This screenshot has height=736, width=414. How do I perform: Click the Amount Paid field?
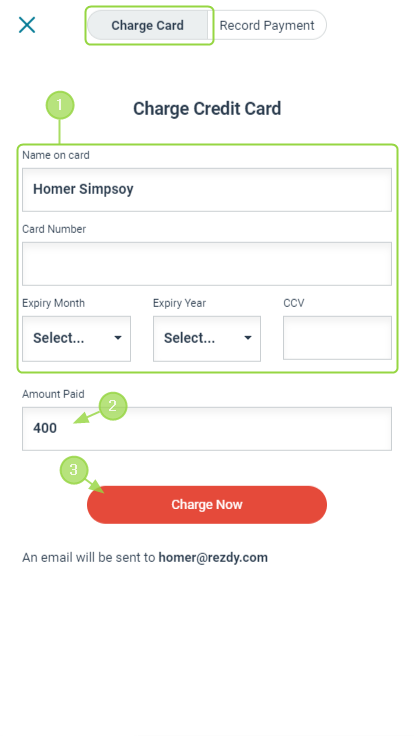(207, 429)
